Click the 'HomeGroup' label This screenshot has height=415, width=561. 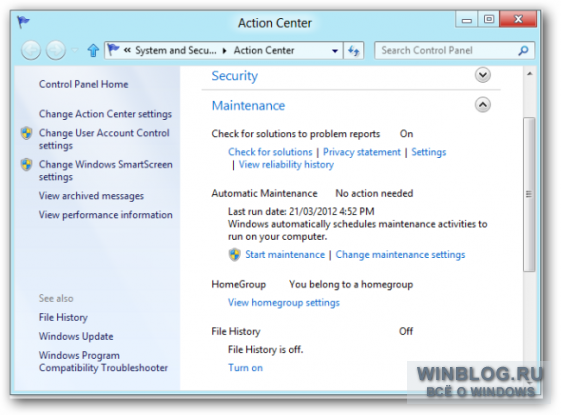pyautogui.click(x=239, y=284)
